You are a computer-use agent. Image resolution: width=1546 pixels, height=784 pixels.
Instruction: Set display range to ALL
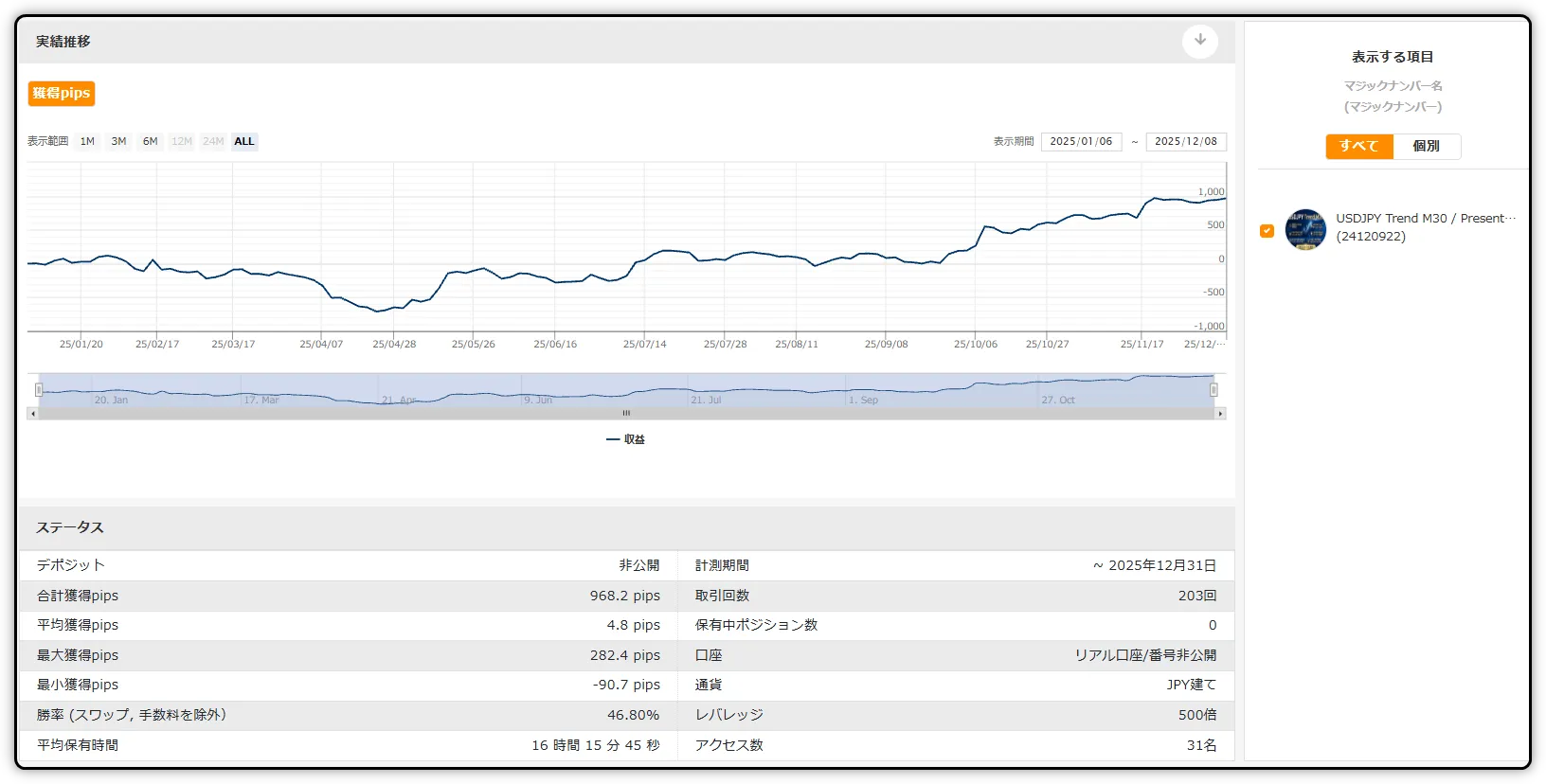tap(244, 141)
